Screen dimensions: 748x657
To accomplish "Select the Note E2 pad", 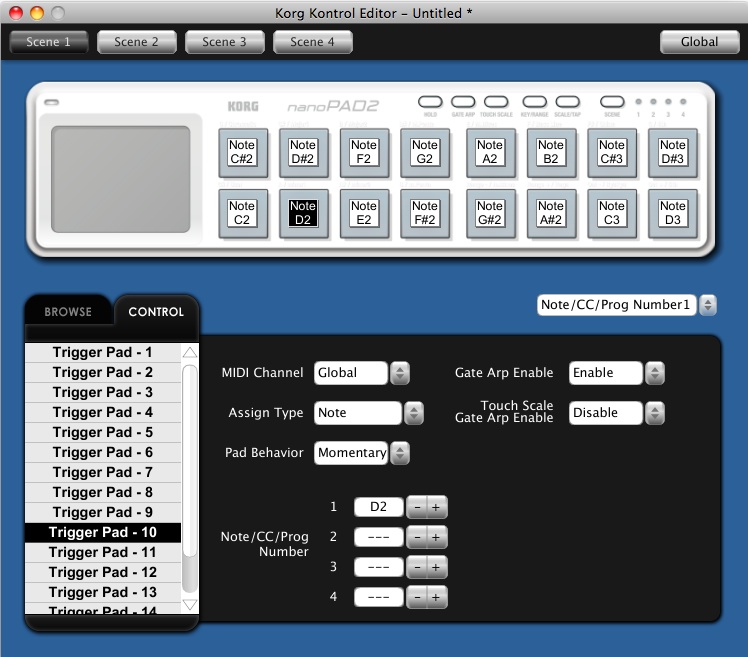I will point(364,213).
